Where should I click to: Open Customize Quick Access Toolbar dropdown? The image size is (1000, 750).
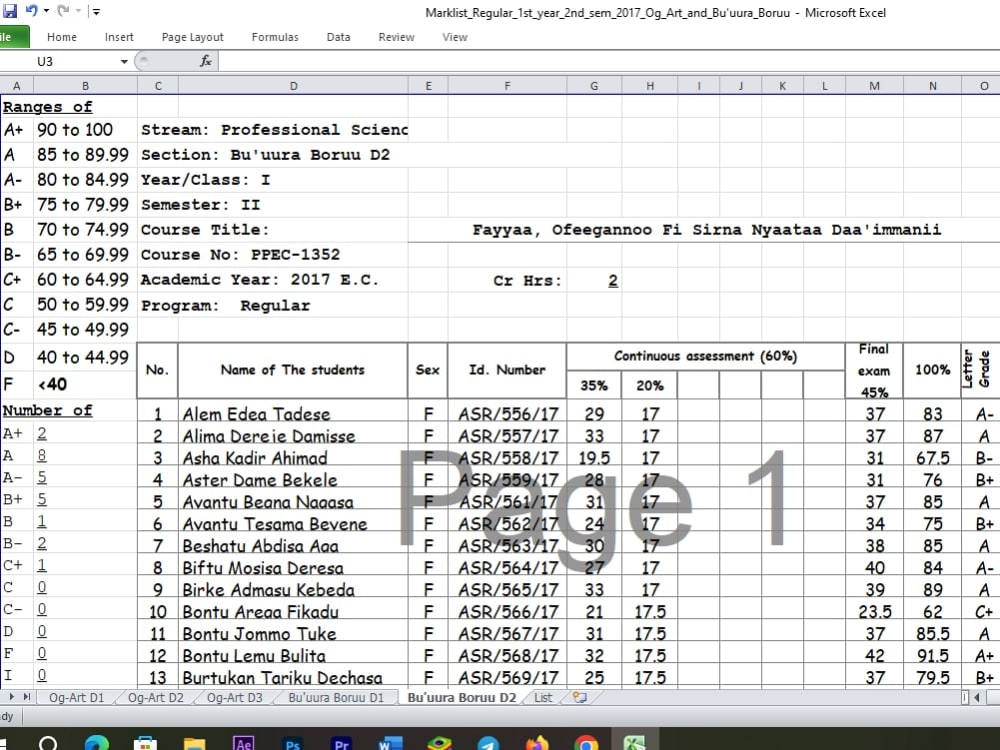pos(96,11)
